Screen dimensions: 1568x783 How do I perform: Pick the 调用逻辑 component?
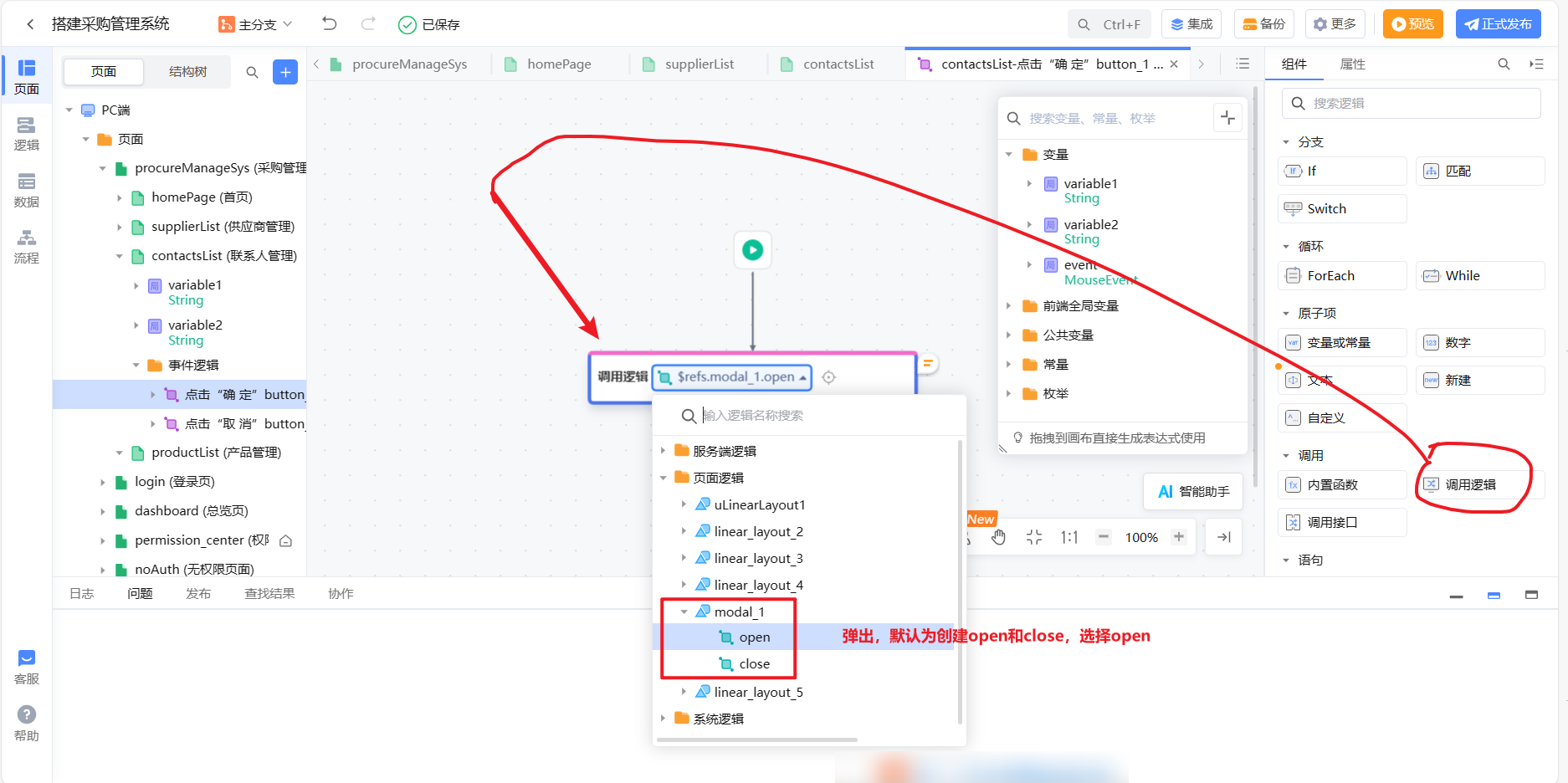(x=1479, y=485)
